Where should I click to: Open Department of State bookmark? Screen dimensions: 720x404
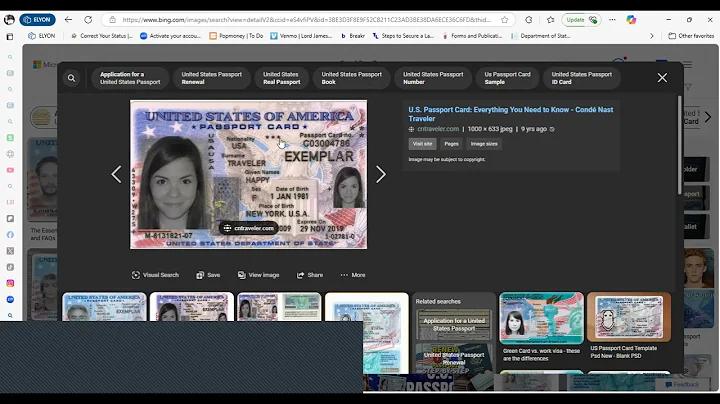click(x=540, y=36)
